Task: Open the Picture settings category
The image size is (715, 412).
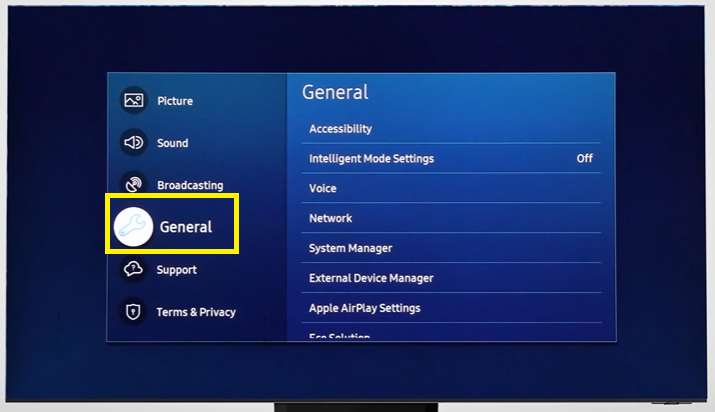Action: (x=175, y=101)
